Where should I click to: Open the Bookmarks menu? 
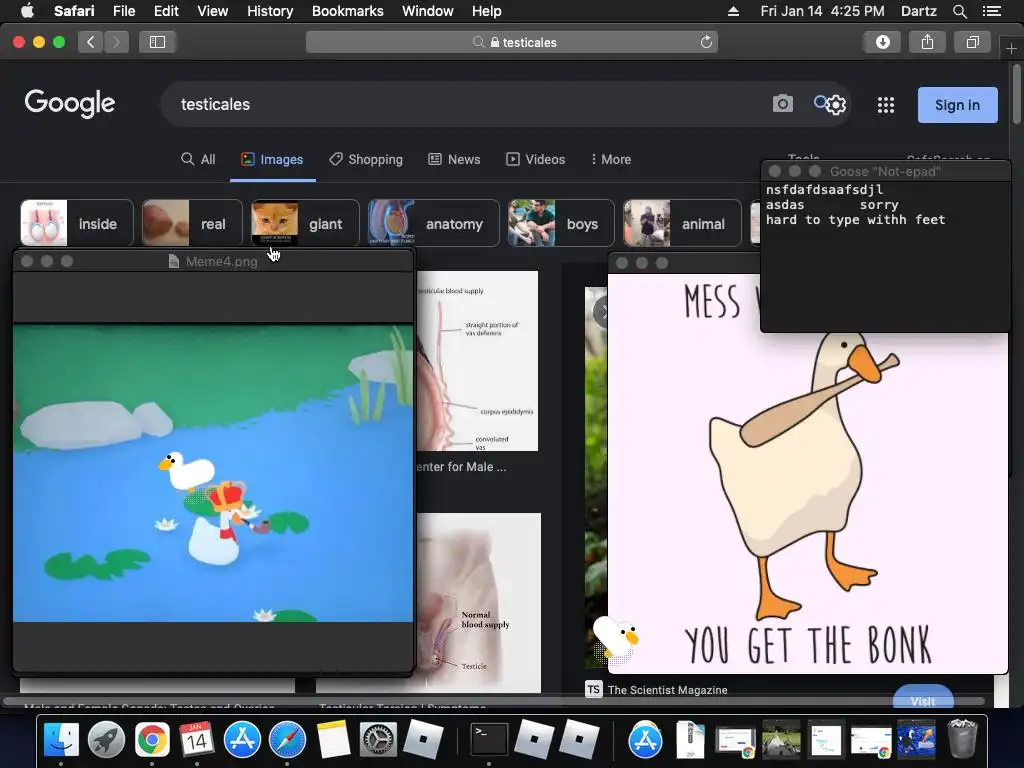(x=347, y=11)
